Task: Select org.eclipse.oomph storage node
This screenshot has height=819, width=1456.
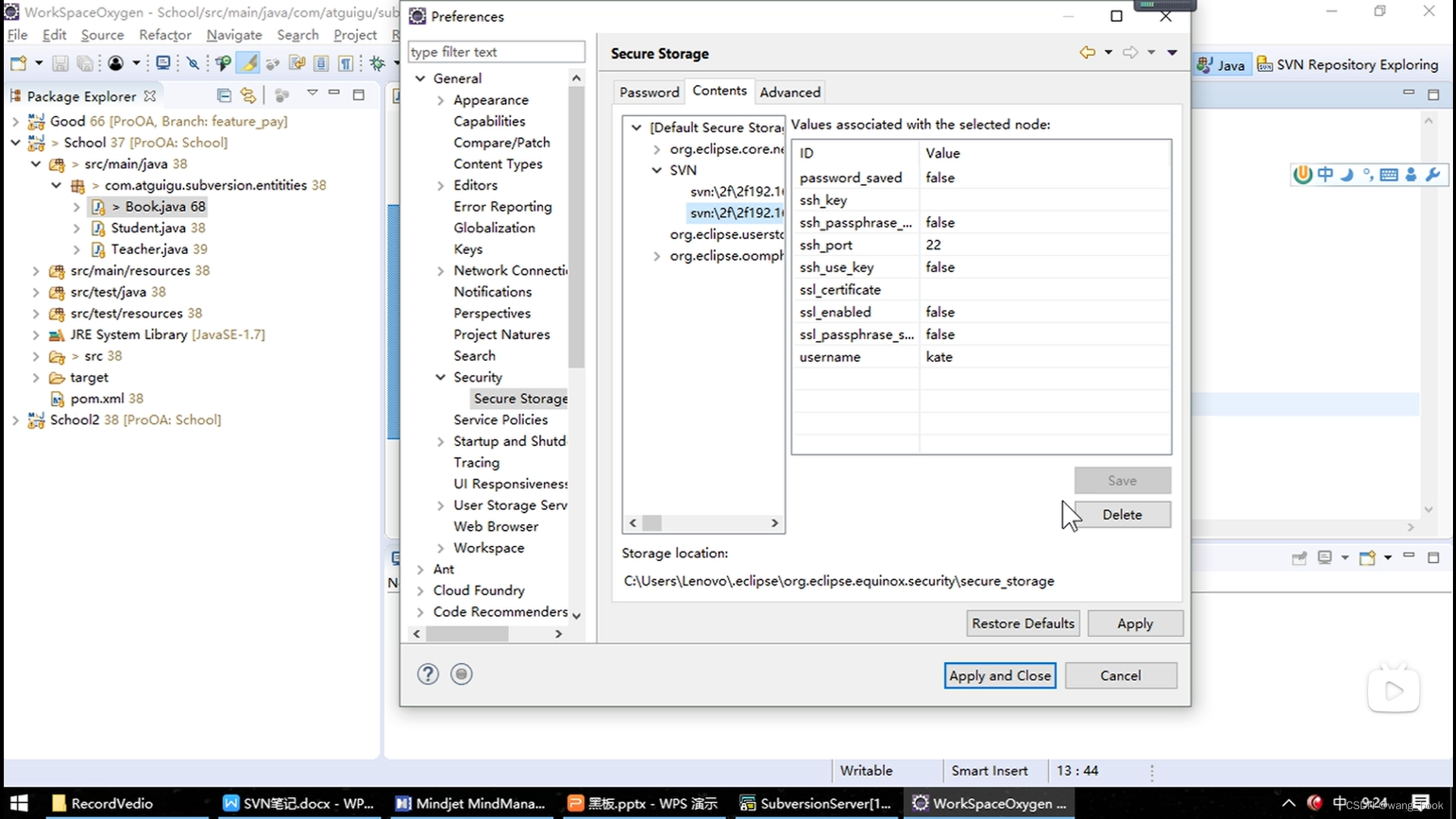Action: (x=726, y=256)
